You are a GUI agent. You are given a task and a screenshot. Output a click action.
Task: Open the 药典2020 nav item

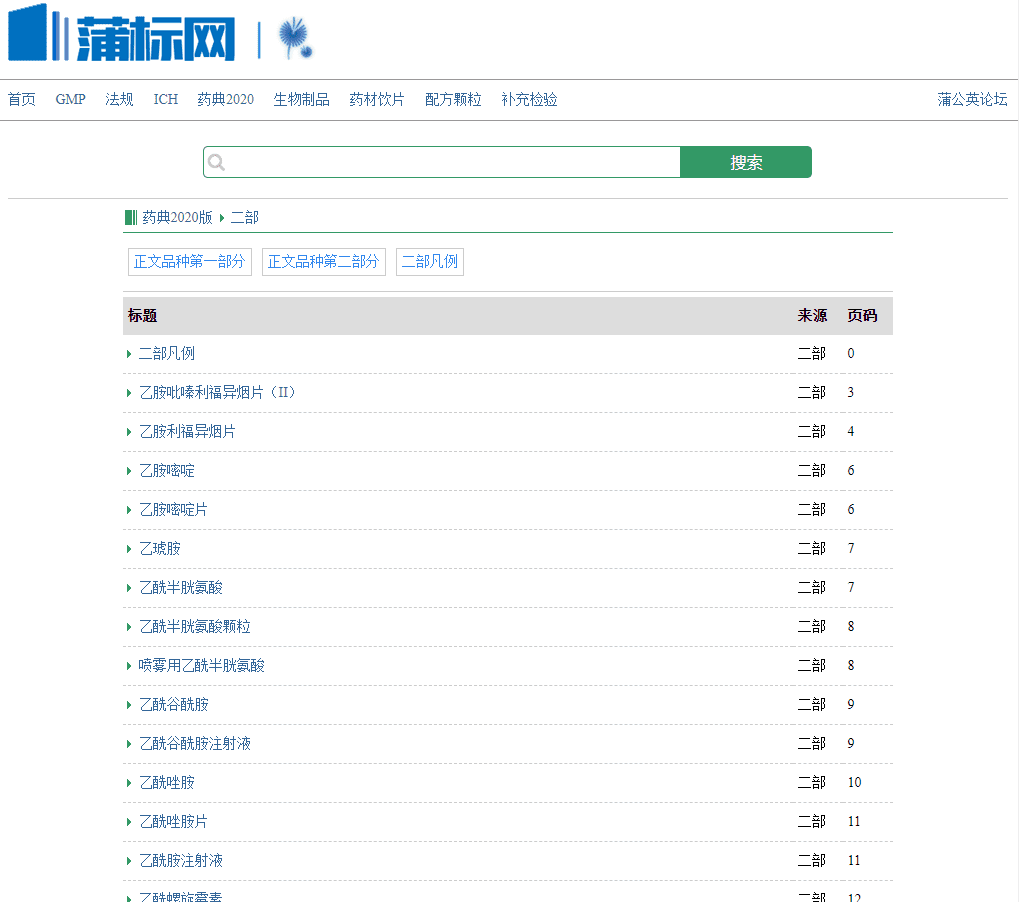tap(226, 99)
